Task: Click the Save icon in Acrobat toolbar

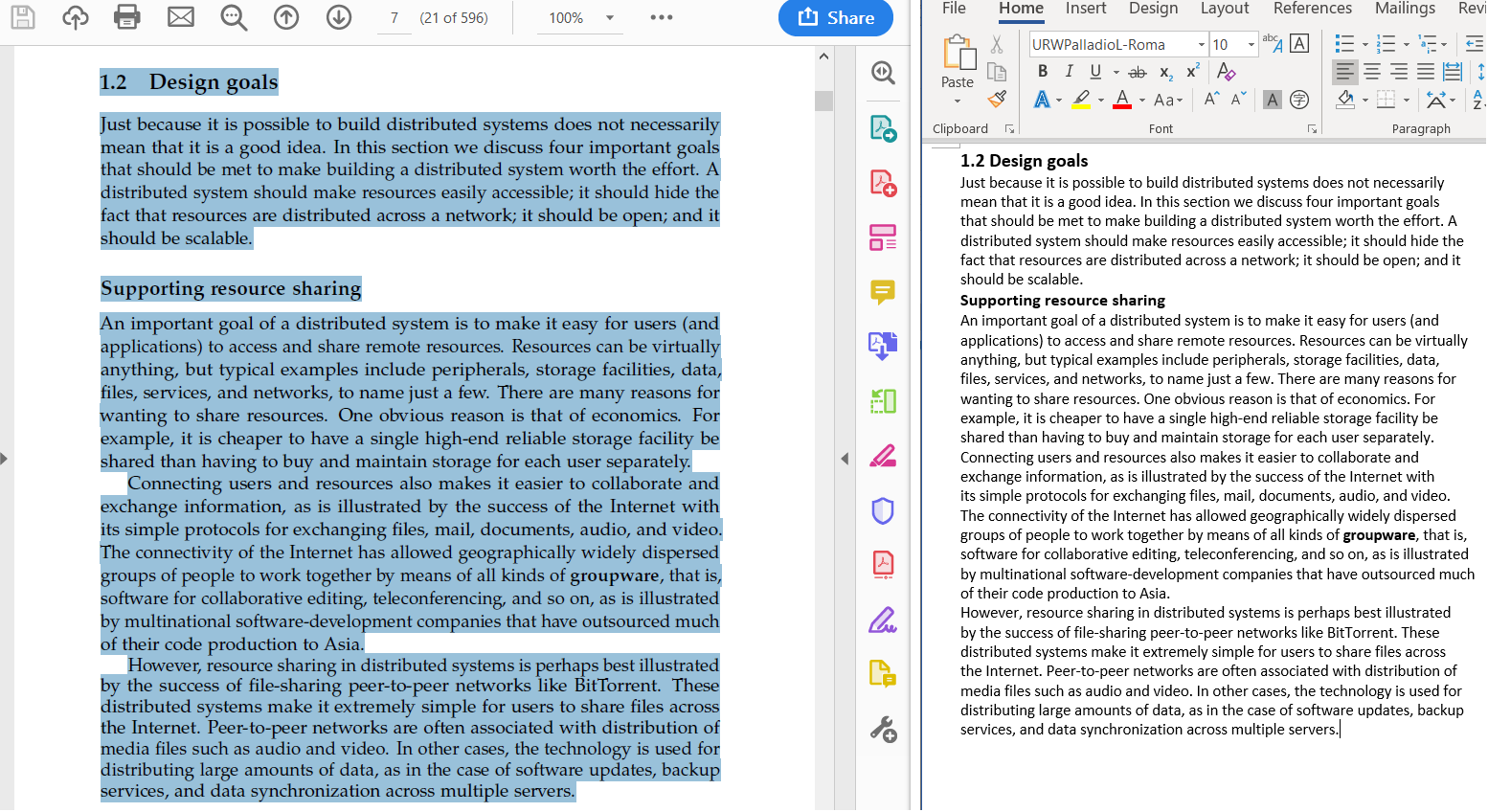Action: 23,16
